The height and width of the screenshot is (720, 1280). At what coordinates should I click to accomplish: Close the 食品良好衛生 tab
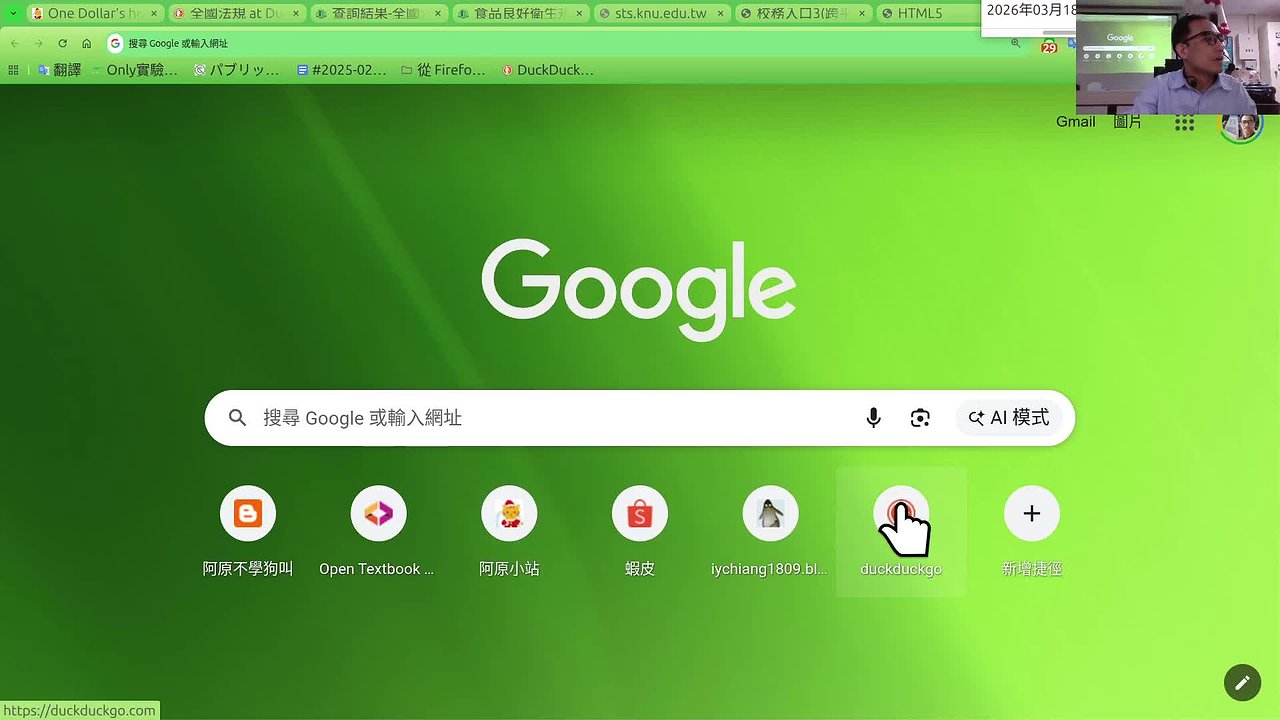click(x=580, y=14)
